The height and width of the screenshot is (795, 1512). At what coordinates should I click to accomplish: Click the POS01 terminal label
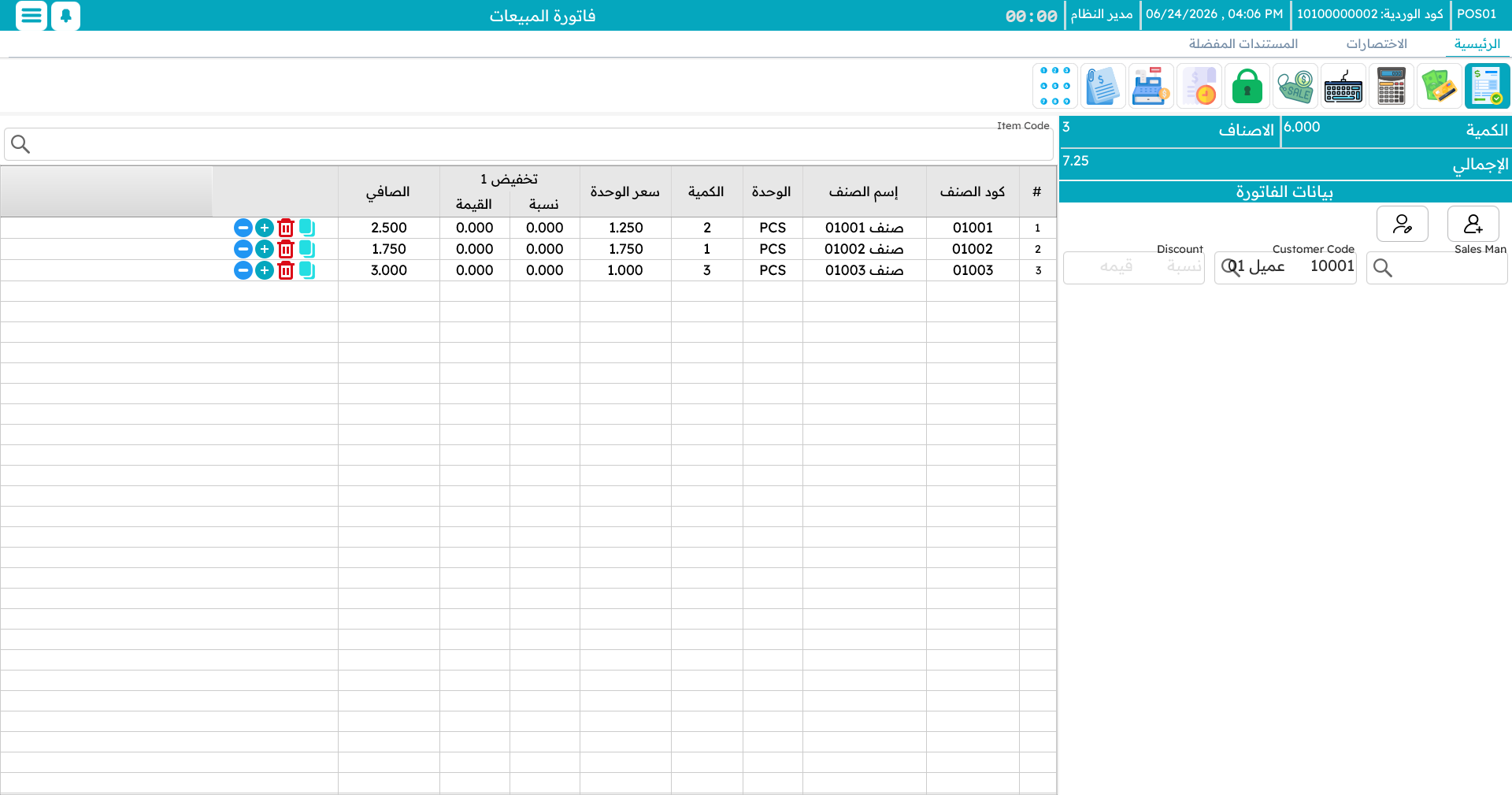point(1477,14)
